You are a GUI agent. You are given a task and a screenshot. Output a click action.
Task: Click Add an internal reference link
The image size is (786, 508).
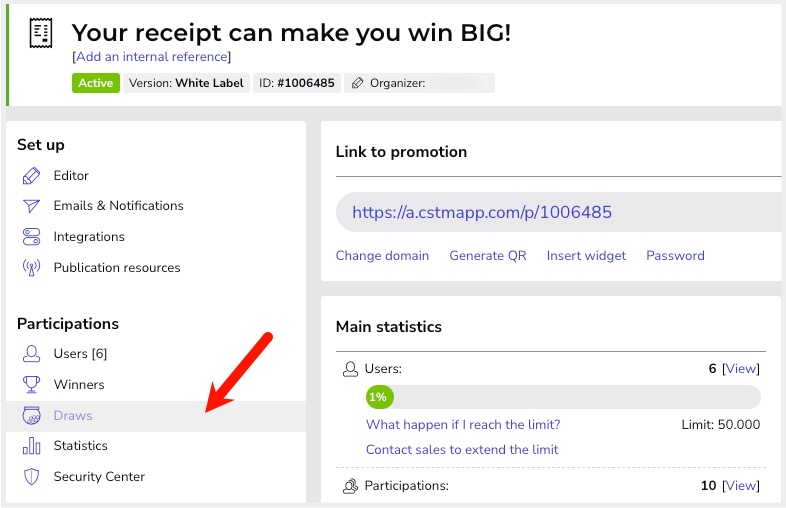[151, 57]
